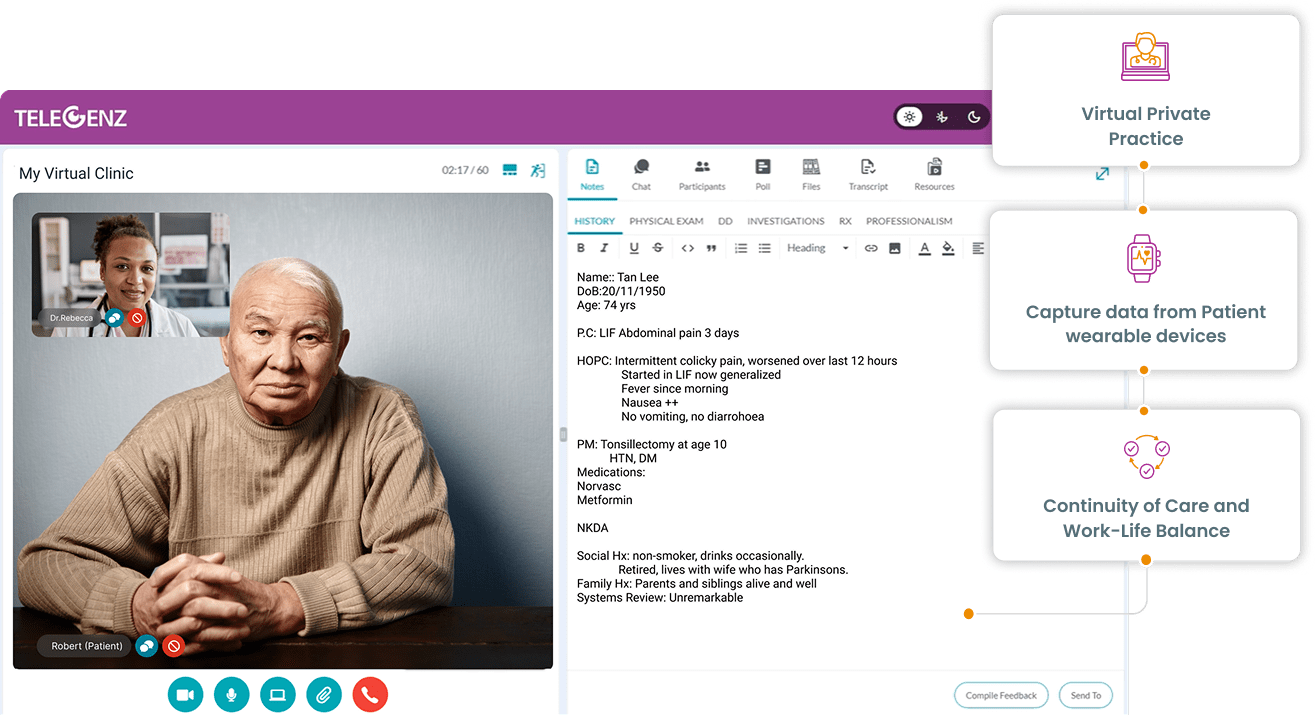Select the INVESTIGATIONS tab
Viewport: 1315px width, 715px height.
coord(785,221)
